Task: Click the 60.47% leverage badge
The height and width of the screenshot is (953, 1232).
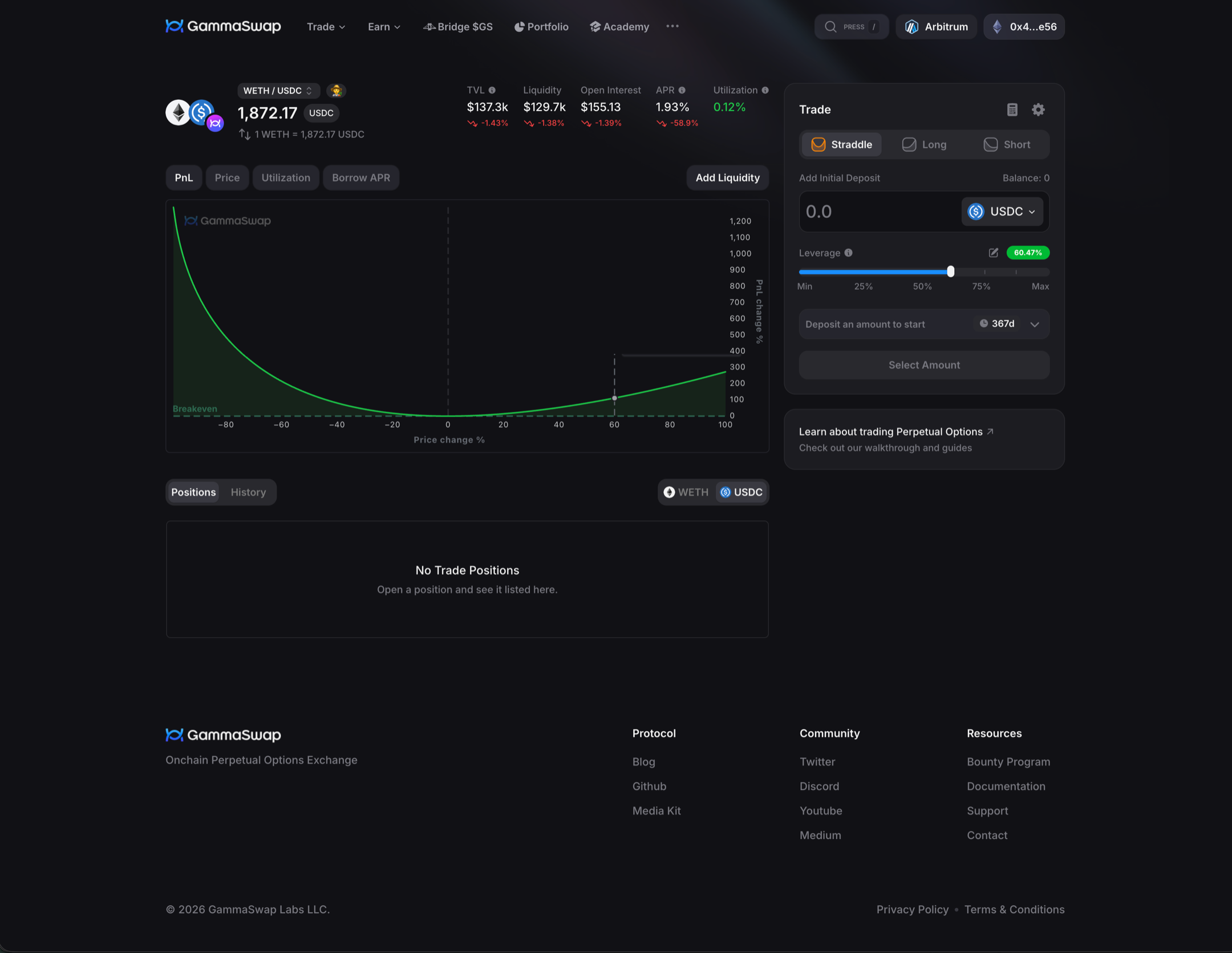Action: (x=1028, y=253)
